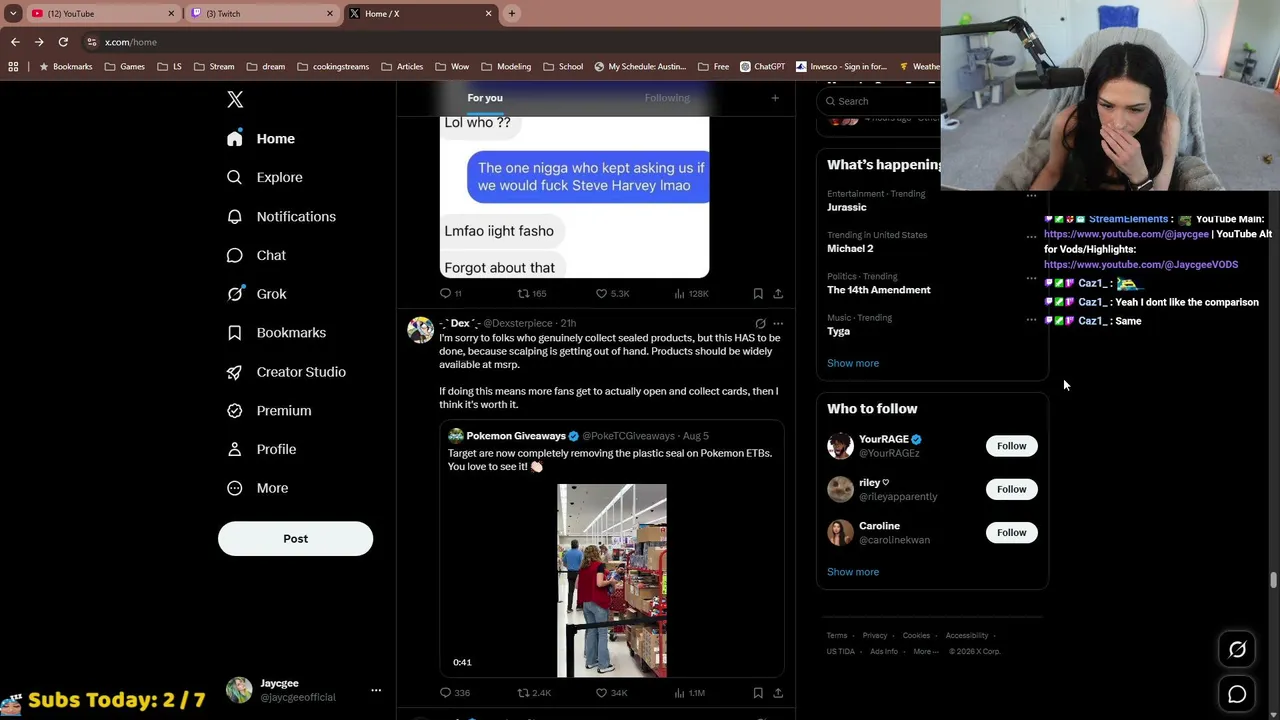Switch to the YouTube browser tab

point(101,13)
